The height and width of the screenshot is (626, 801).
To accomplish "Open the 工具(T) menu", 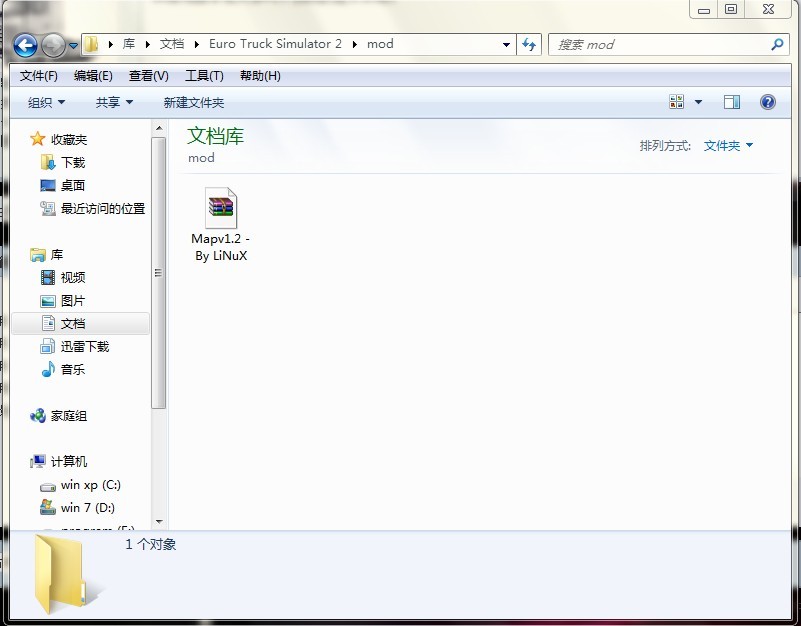I will pos(203,76).
